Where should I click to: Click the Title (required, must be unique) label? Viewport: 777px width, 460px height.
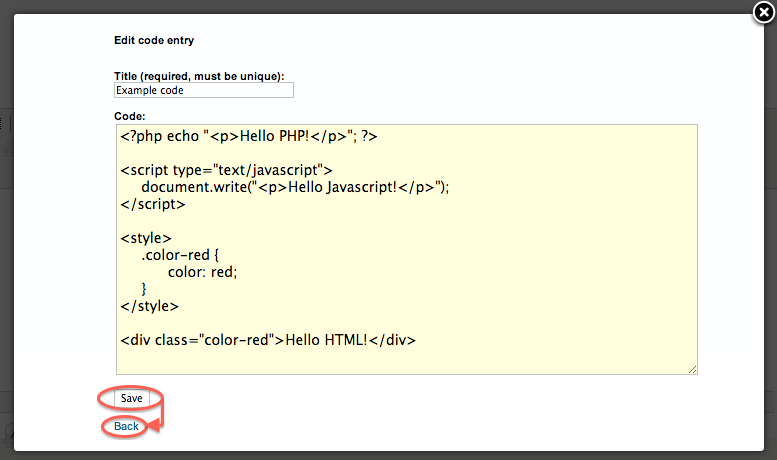(x=199, y=76)
